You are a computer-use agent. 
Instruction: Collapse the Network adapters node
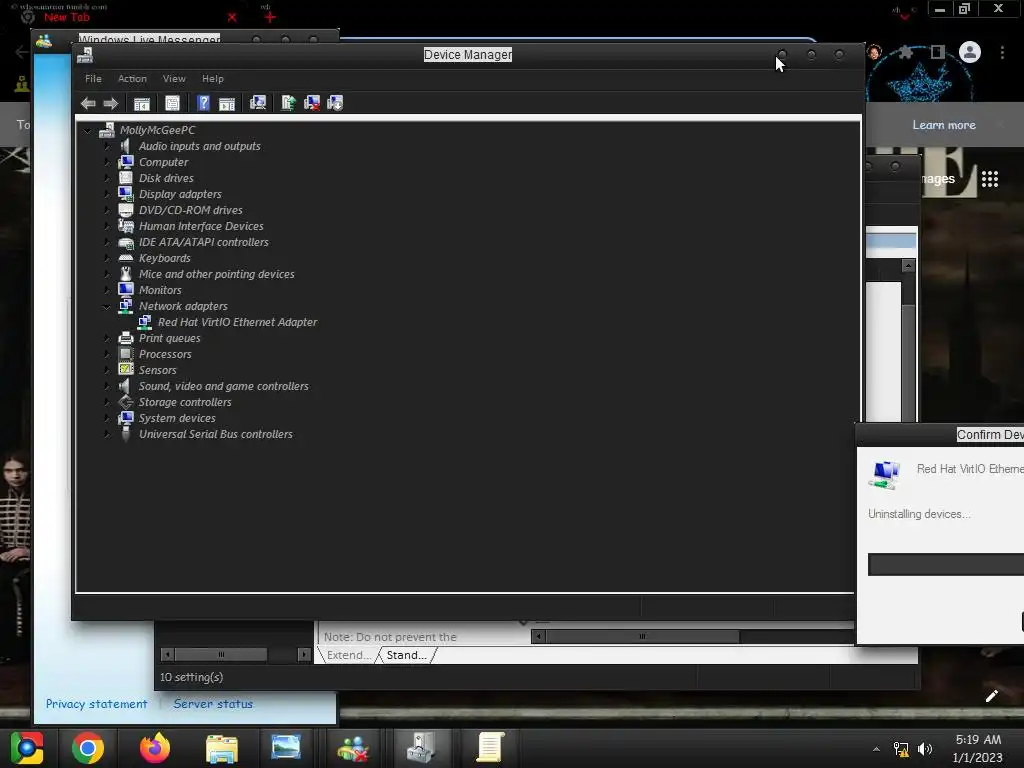tap(107, 306)
